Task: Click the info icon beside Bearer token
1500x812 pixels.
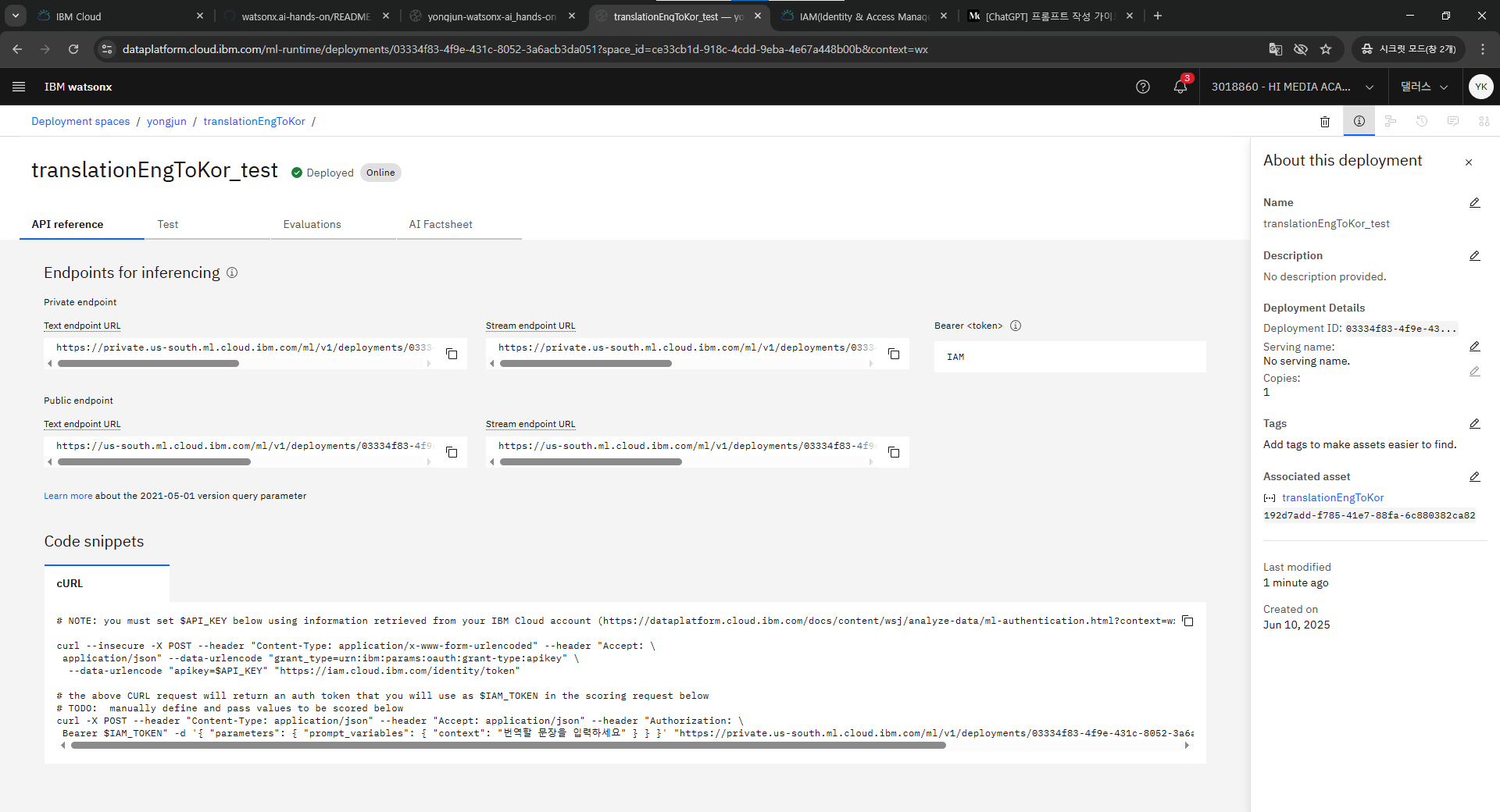Action: tap(1016, 326)
